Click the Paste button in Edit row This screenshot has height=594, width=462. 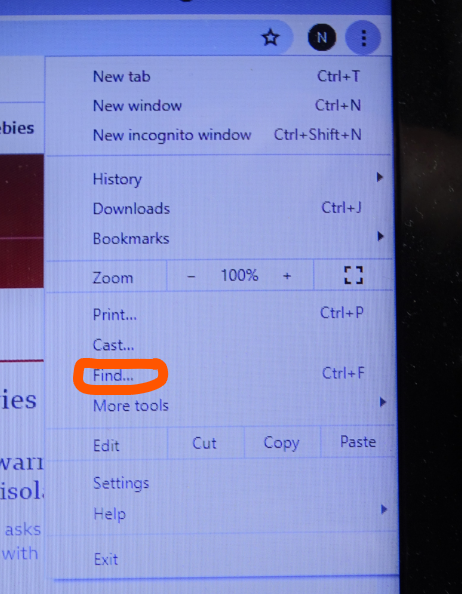click(358, 442)
